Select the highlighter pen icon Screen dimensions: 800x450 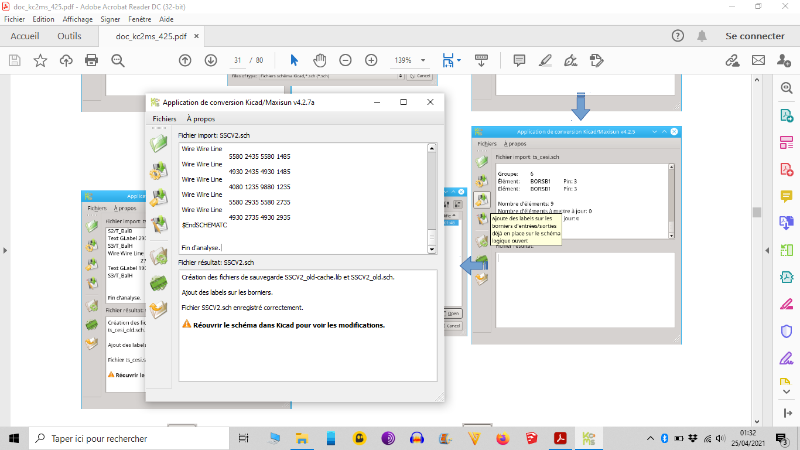point(545,60)
